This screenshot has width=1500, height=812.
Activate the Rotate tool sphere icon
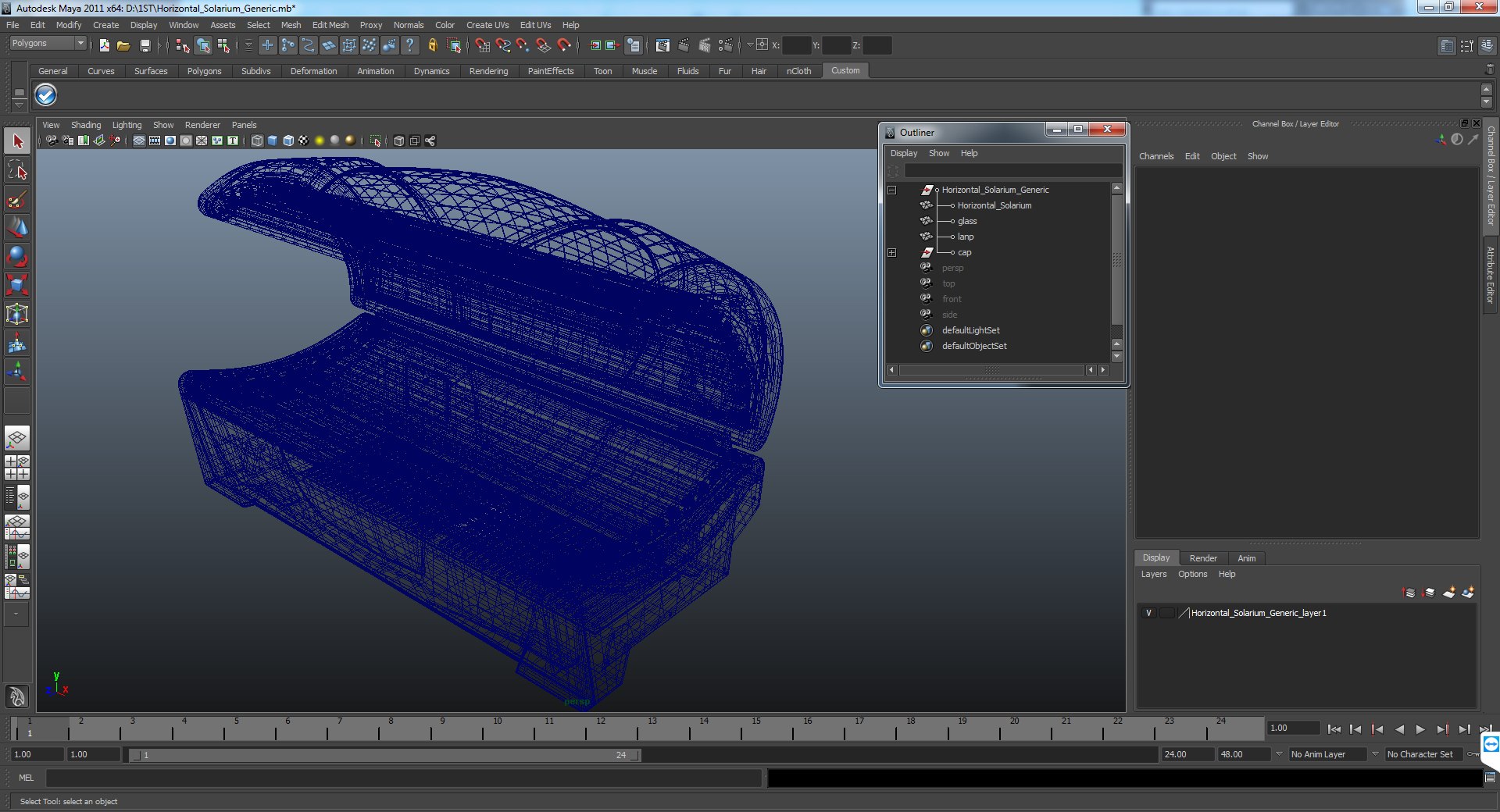point(17,256)
